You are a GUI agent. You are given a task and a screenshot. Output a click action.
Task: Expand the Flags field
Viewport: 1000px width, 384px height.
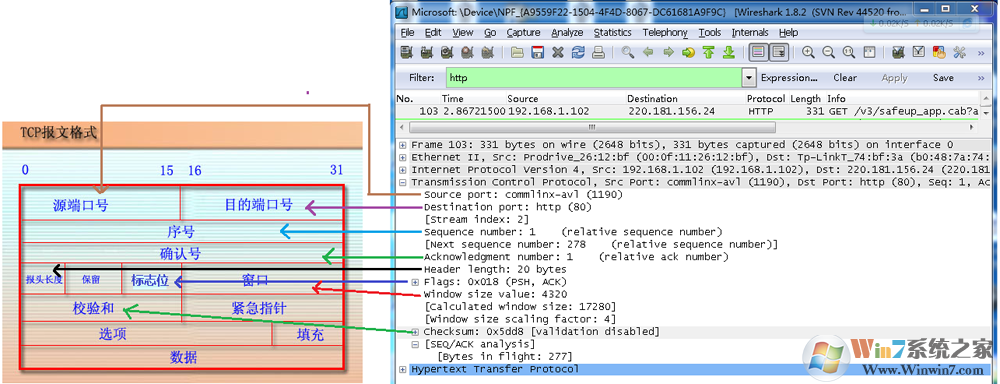415,282
